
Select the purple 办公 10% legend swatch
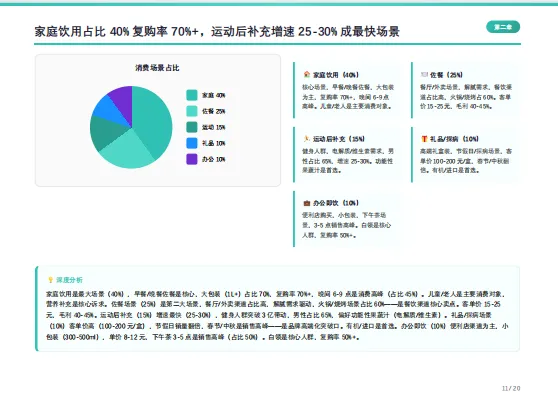pyautogui.click(x=192, y=159)
